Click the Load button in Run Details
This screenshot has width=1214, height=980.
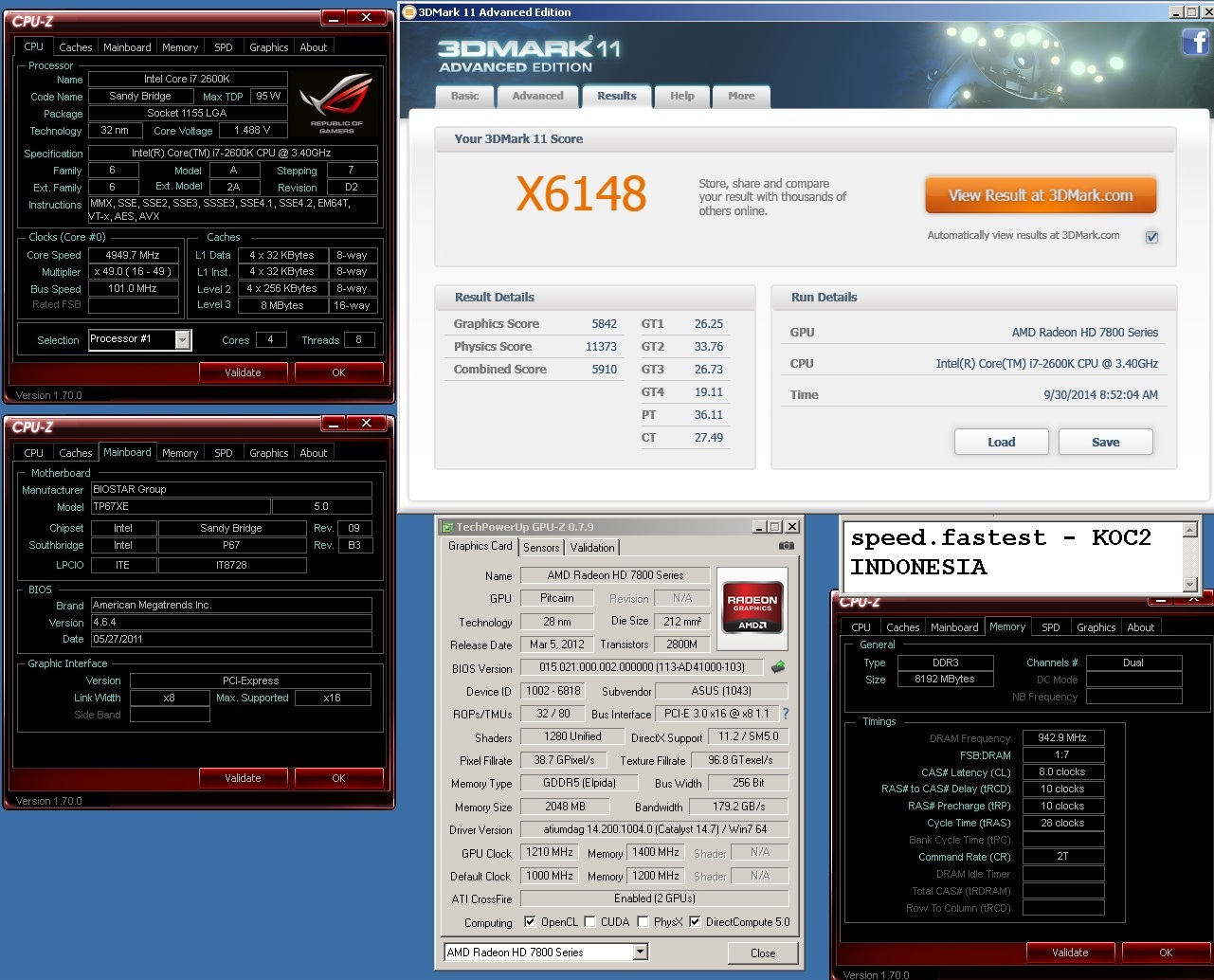(1002, 442)
